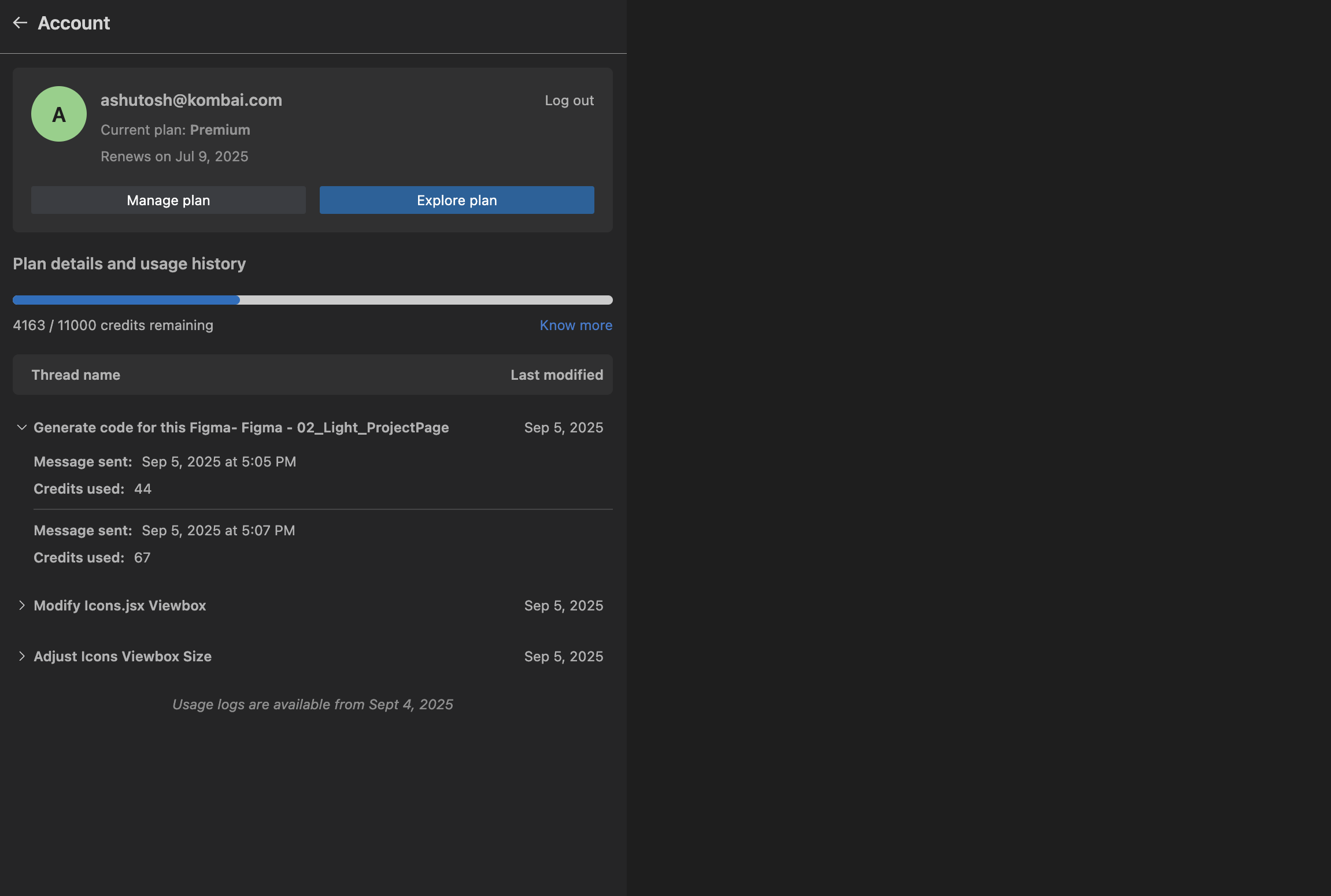Select the Adjust Icons Viewbox Size thread title
The width and height of the screenshot is (1331, 896).
123,656
